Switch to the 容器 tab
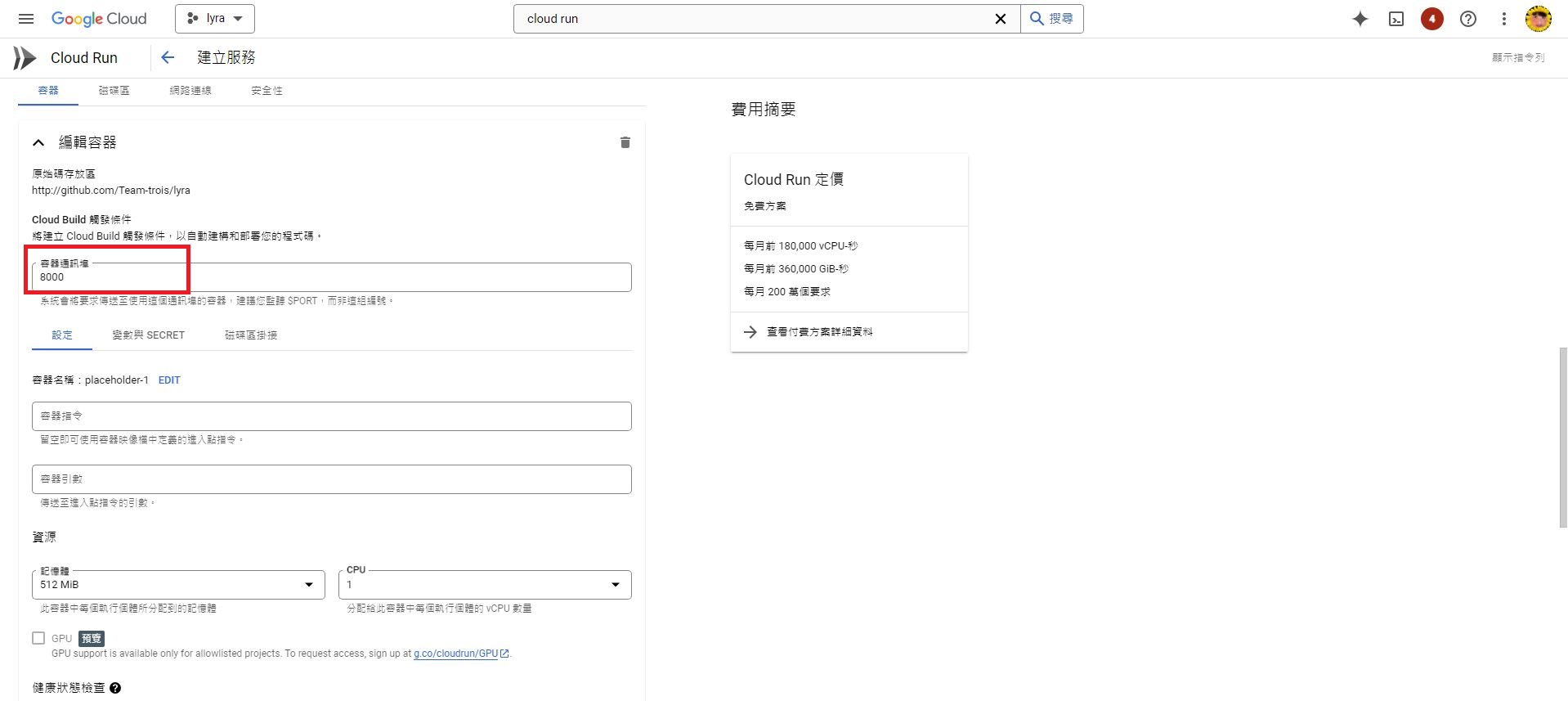Image resolution: width=1568 pixels, height=701 pixels. coord(48,91)
